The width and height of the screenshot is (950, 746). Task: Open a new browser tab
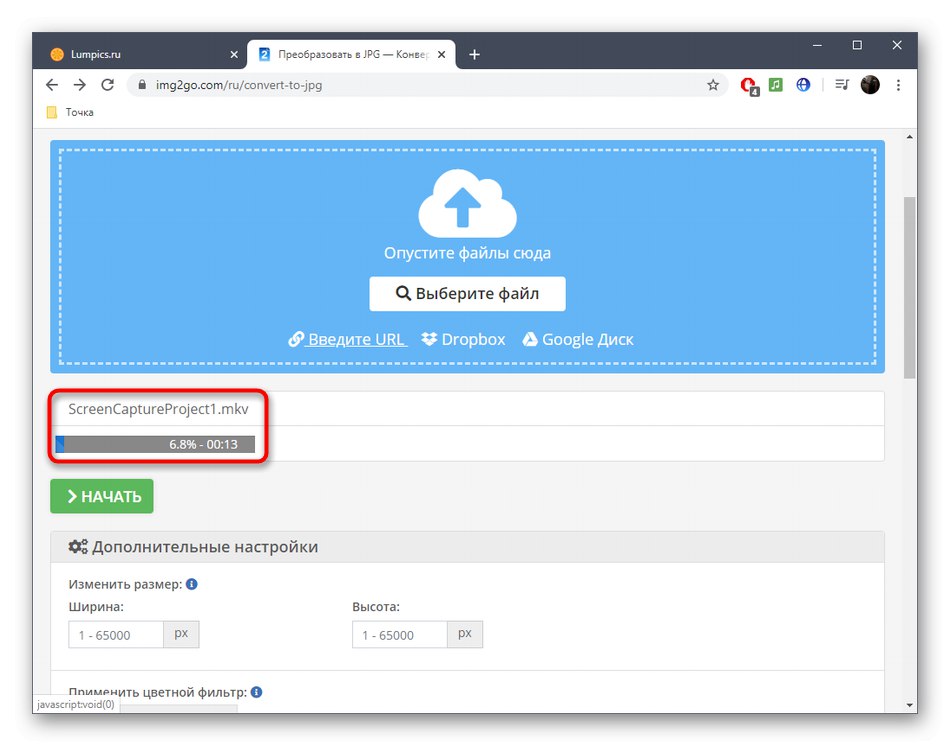(x=474, y=55)
